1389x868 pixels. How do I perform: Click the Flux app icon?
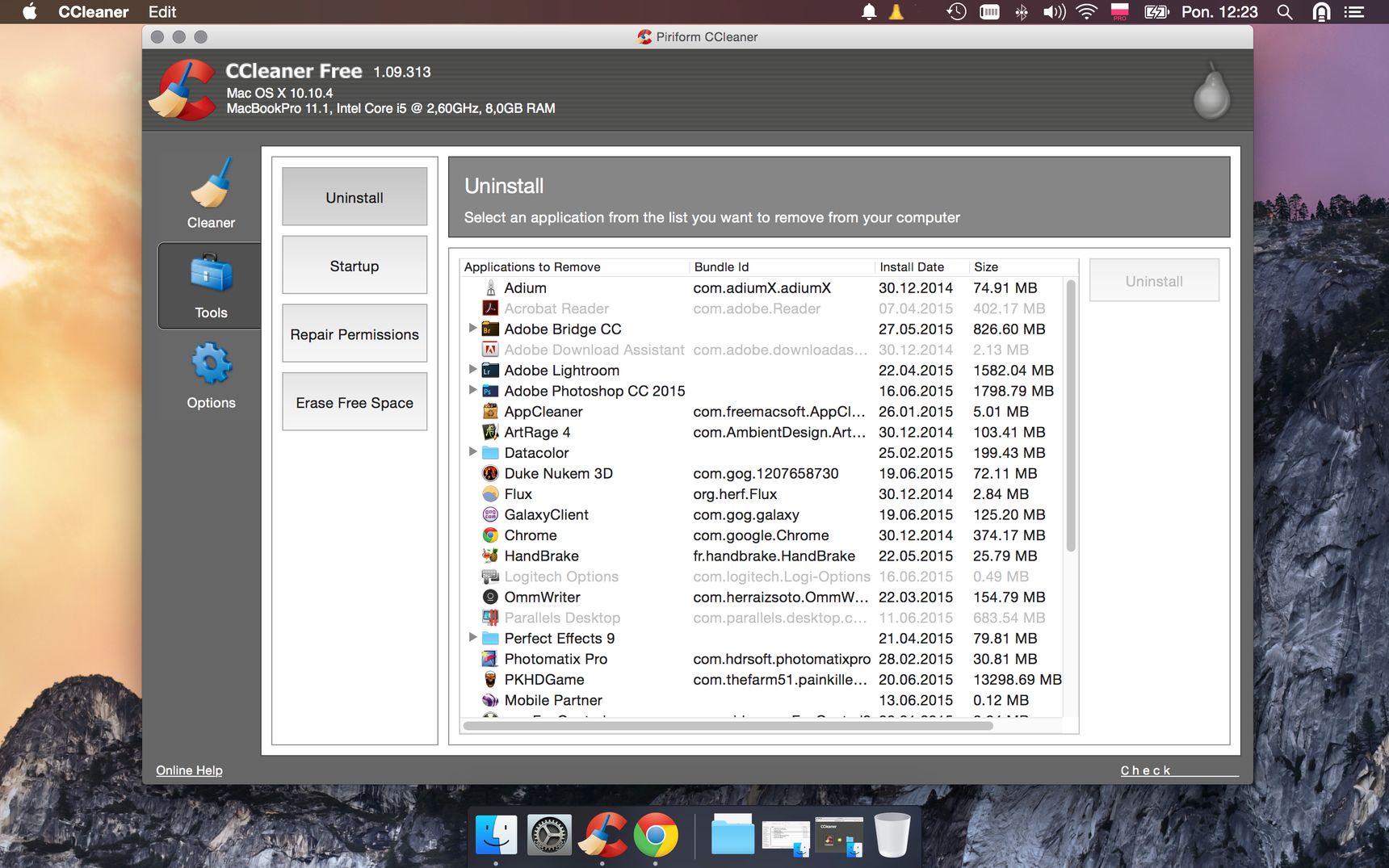(490, 493)
